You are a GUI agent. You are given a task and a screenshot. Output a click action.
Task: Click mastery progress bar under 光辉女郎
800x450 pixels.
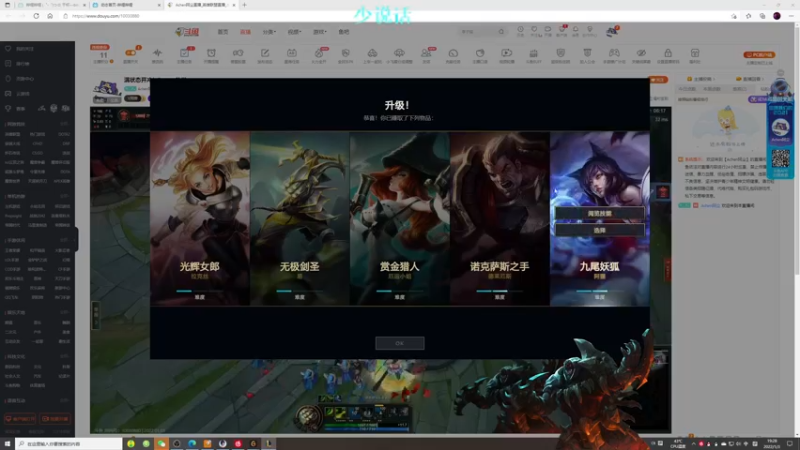click(x=199, y=291)
